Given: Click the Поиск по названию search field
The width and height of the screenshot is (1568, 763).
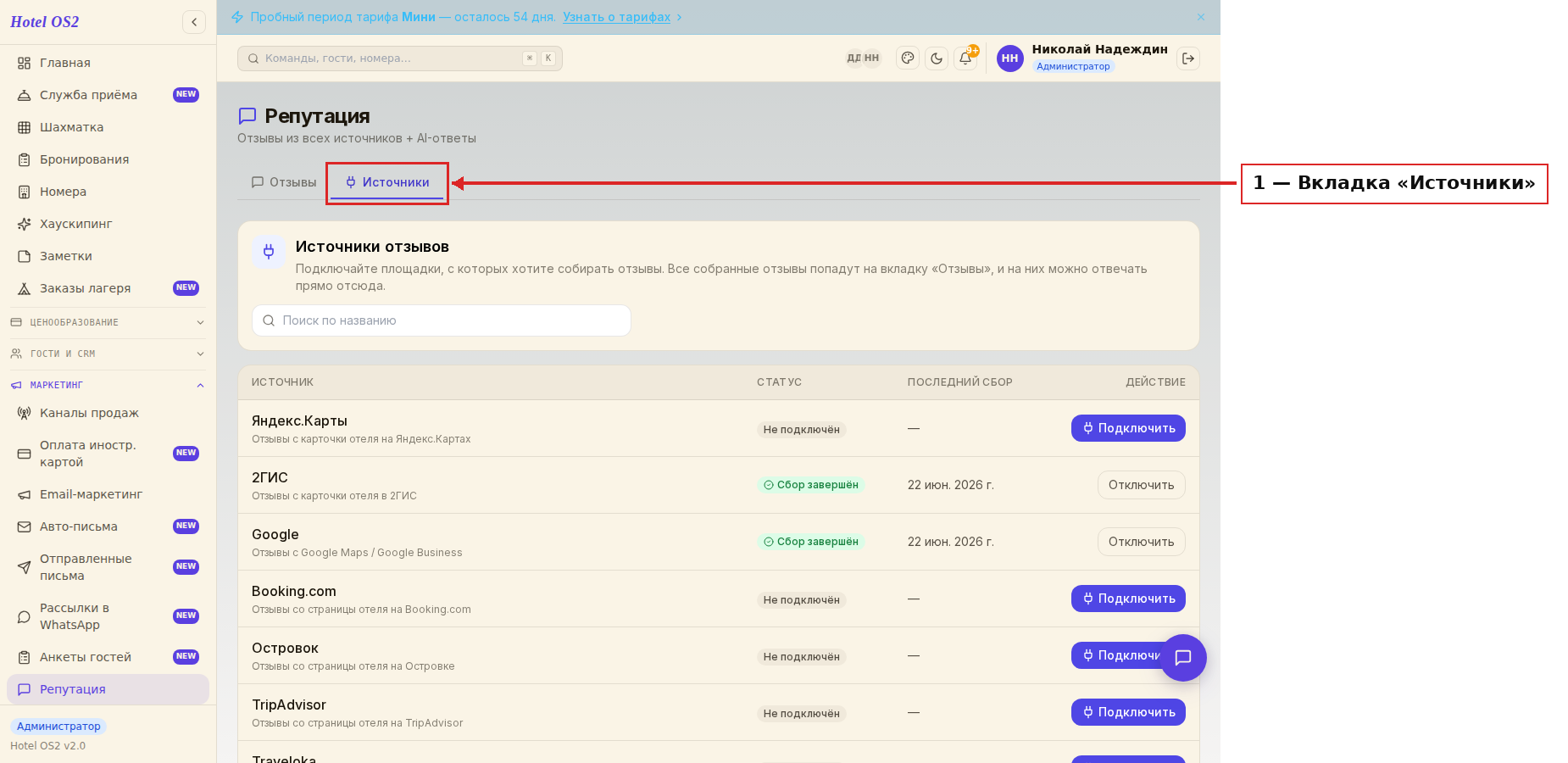Looking at the screenshot, I should pos(442,320).
